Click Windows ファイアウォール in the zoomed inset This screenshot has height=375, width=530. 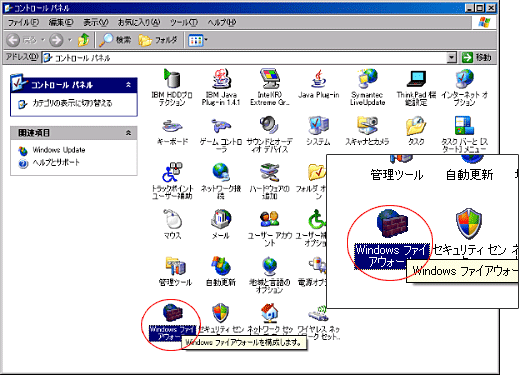(392, 223)
